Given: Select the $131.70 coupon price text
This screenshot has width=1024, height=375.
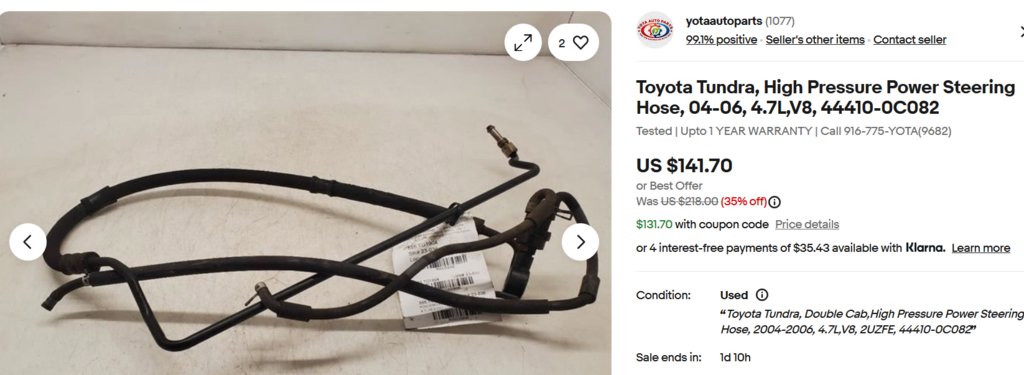Looking at the screenshot, I should 654,225.
